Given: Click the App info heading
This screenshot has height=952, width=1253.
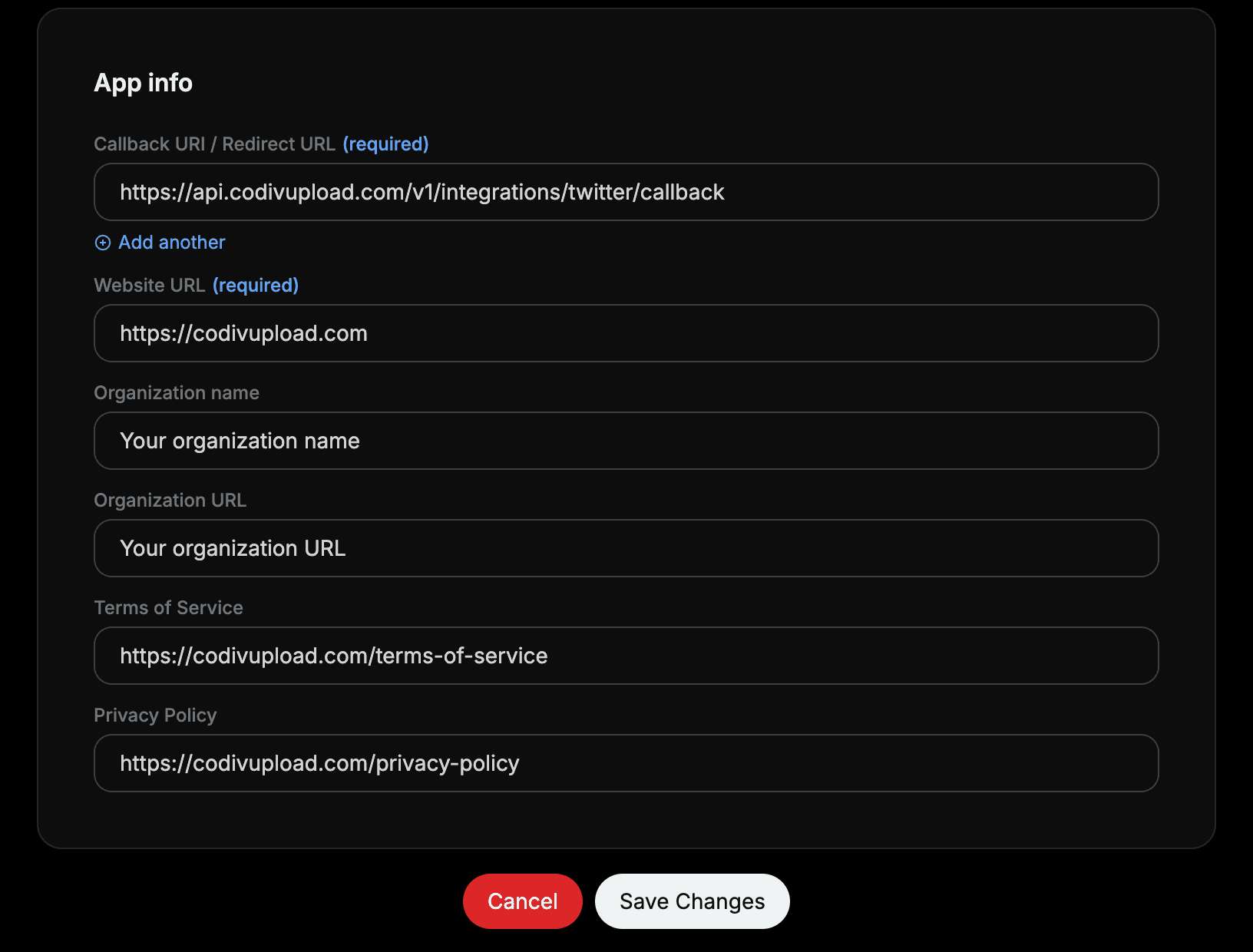Looking at the screenshot, I should click(x=144, y=82).
